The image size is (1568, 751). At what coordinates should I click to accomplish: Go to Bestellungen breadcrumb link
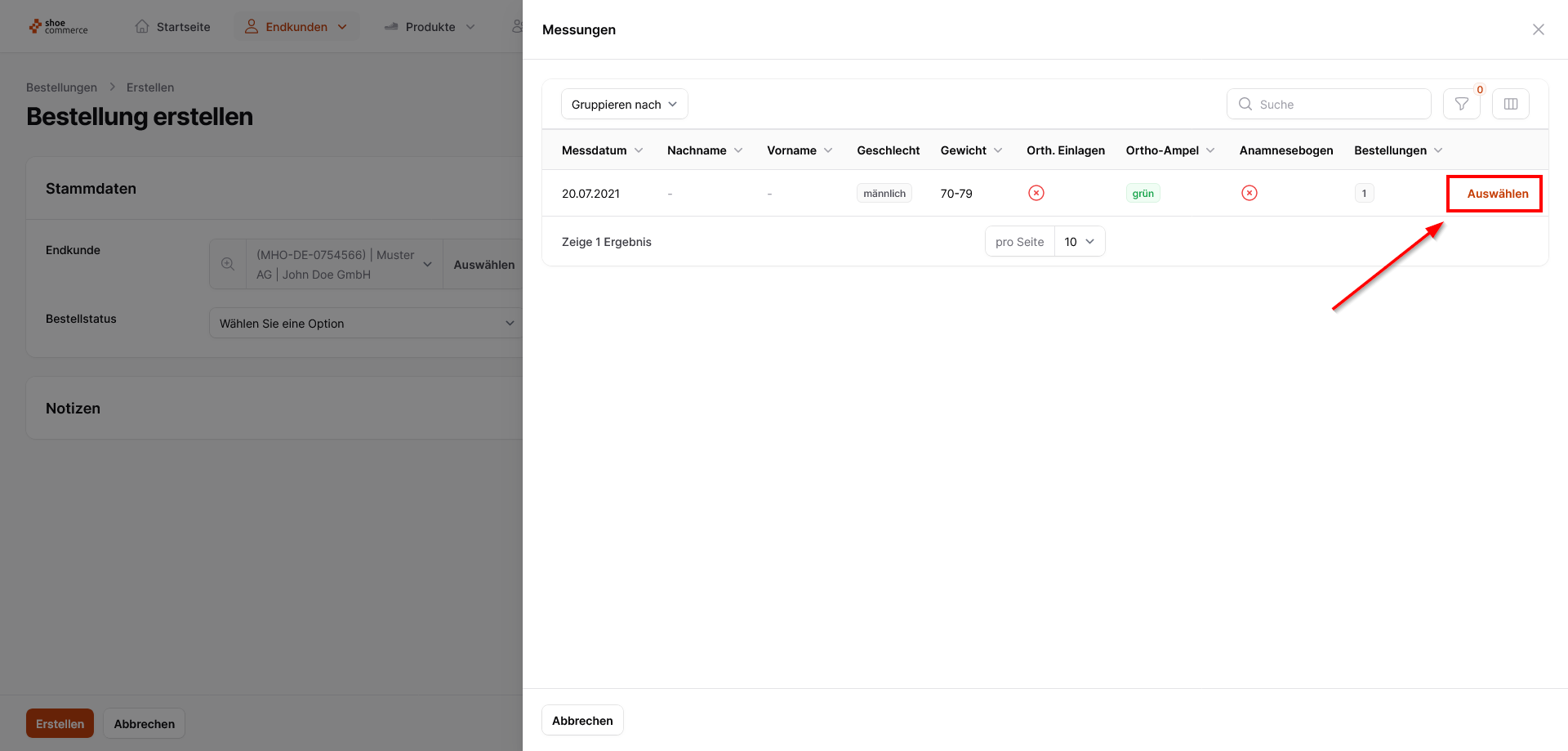point(61,87)
